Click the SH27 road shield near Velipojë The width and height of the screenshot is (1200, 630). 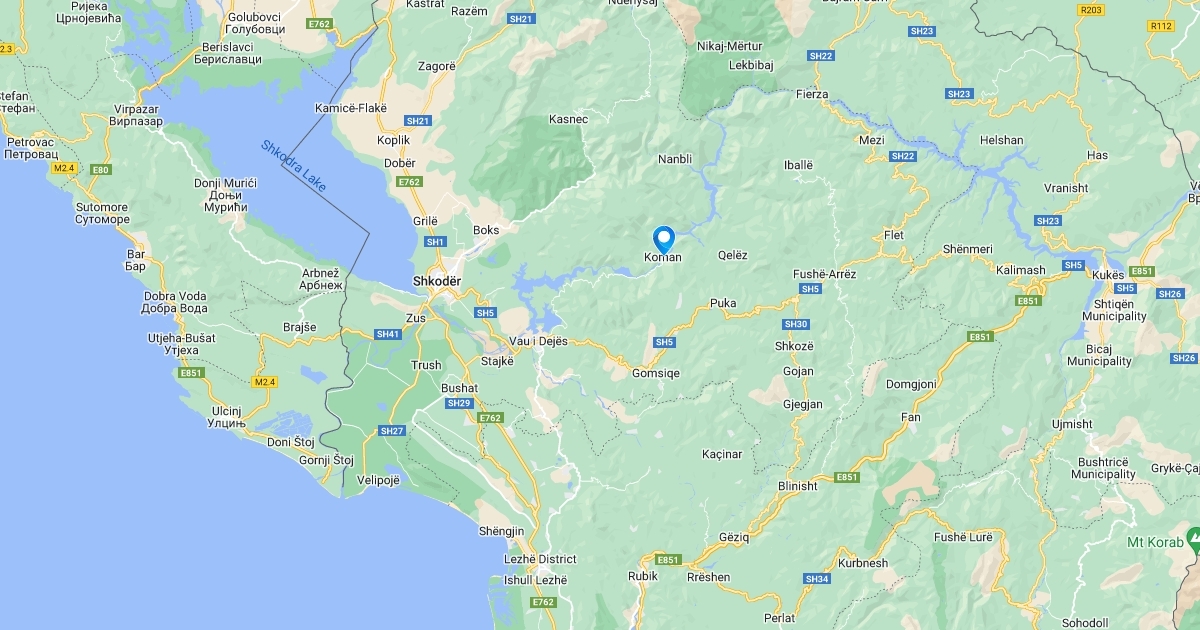(x=391, y=431)
